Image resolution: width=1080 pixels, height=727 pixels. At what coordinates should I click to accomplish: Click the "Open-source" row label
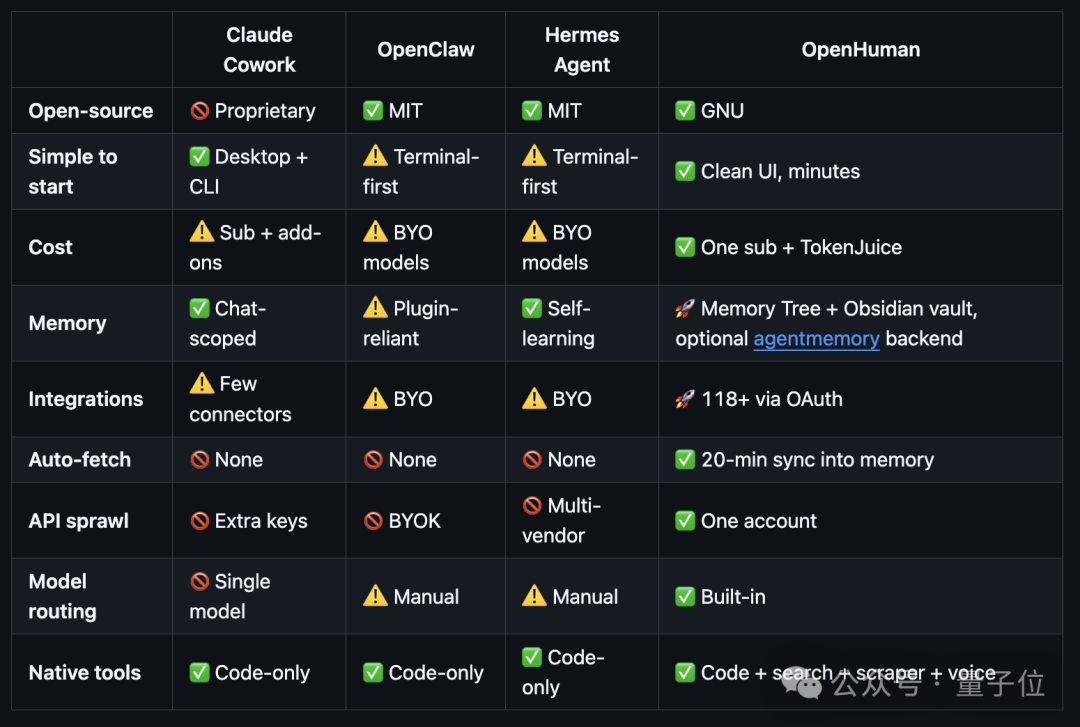pos(91,110)
